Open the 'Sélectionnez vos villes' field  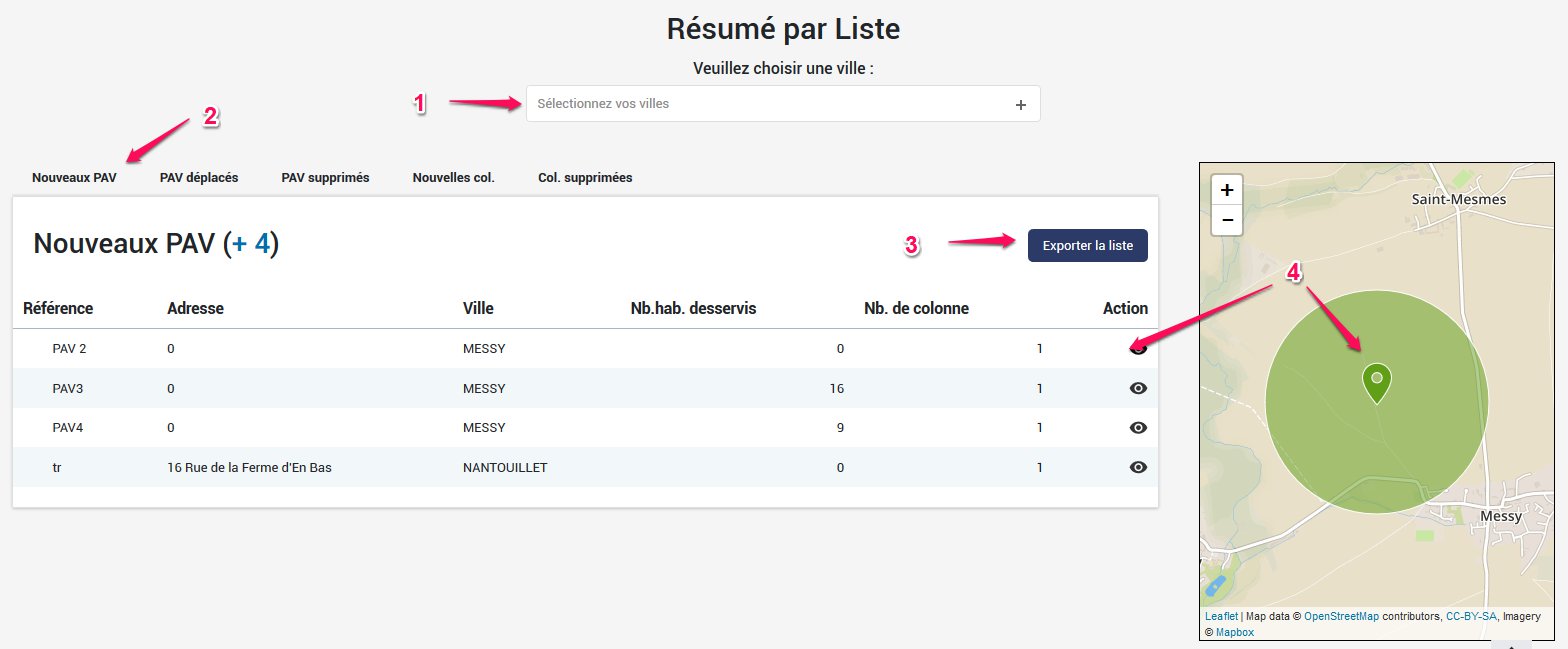pos(760,104)
